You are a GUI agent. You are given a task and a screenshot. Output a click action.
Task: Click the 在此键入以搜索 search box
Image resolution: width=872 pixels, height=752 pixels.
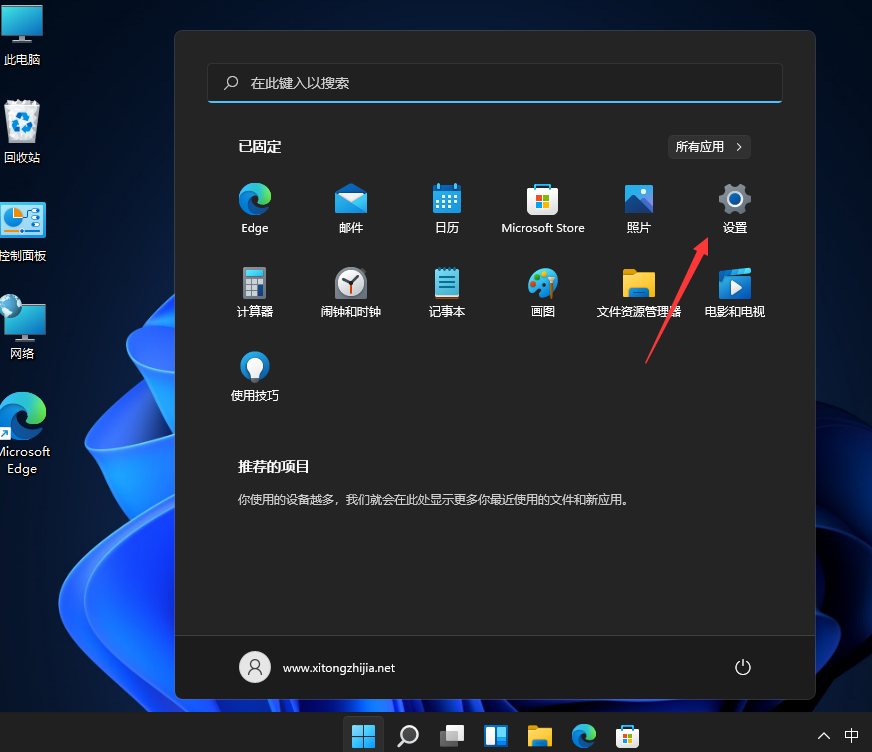494,83
